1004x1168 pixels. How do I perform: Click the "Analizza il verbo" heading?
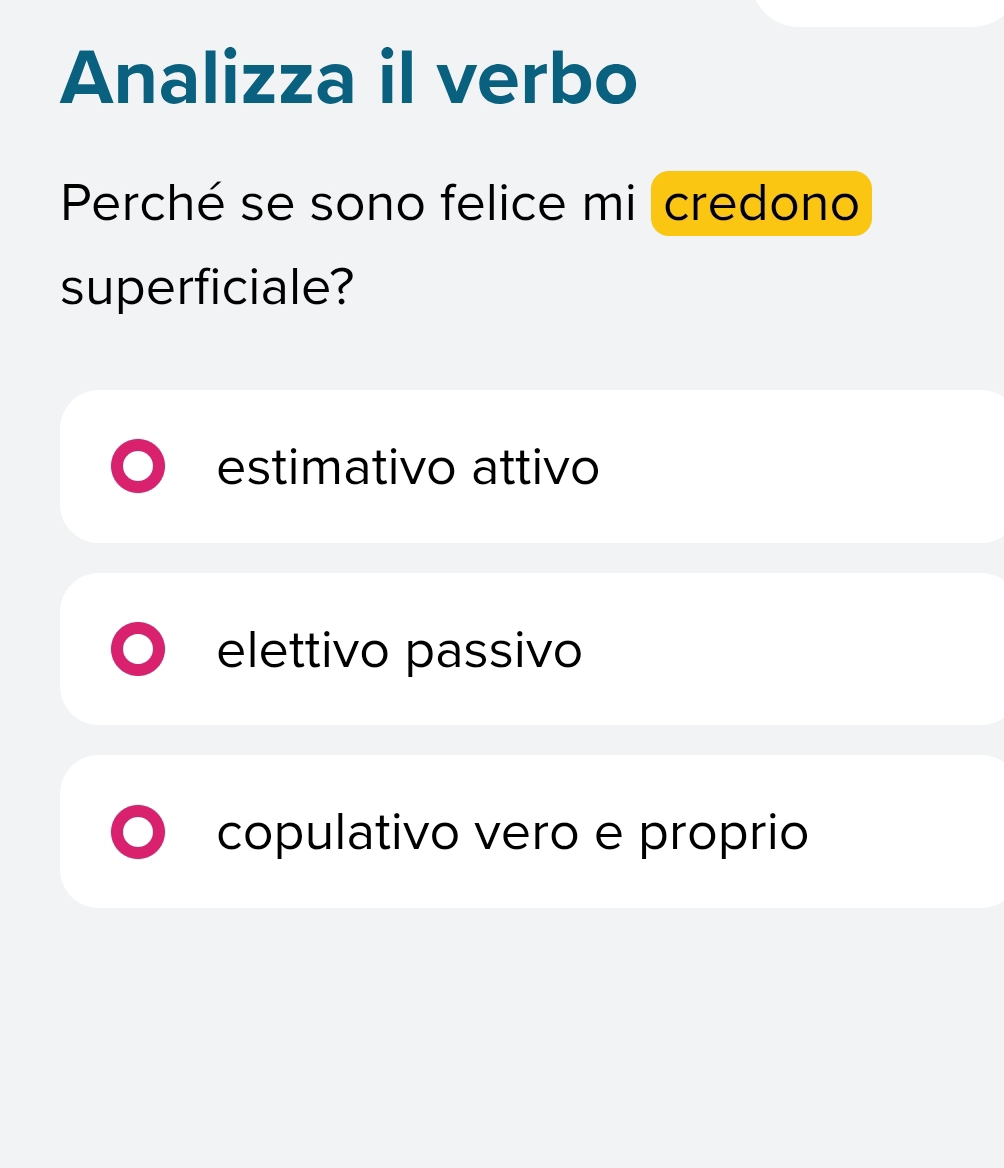(x=348, y=80)
